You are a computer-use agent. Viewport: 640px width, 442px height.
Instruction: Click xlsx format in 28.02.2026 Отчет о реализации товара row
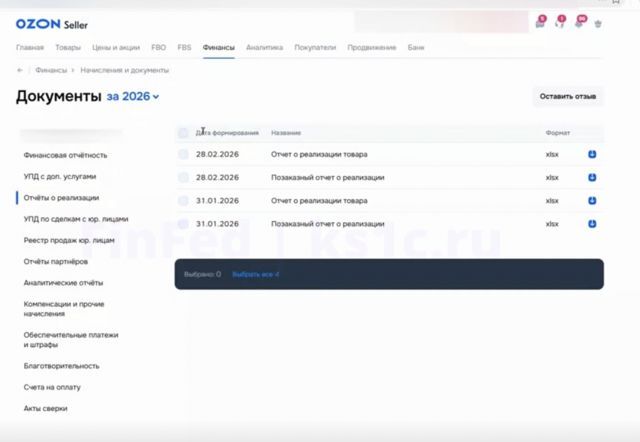click(552, 154)
